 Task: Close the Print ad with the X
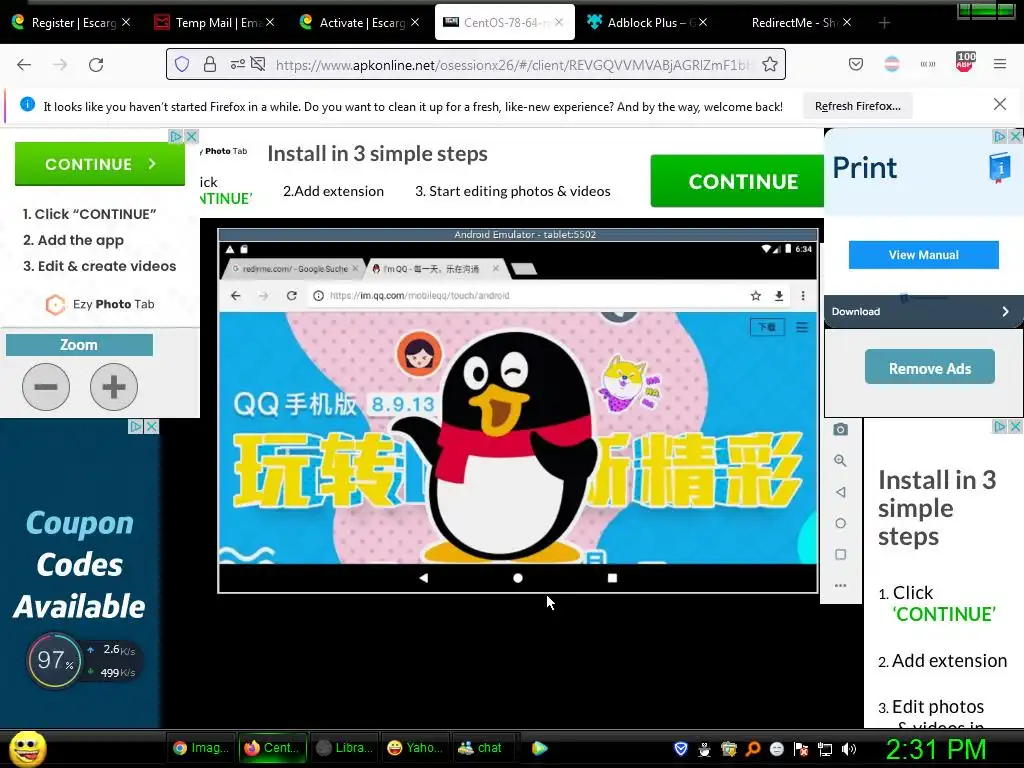click(1015, 136)
